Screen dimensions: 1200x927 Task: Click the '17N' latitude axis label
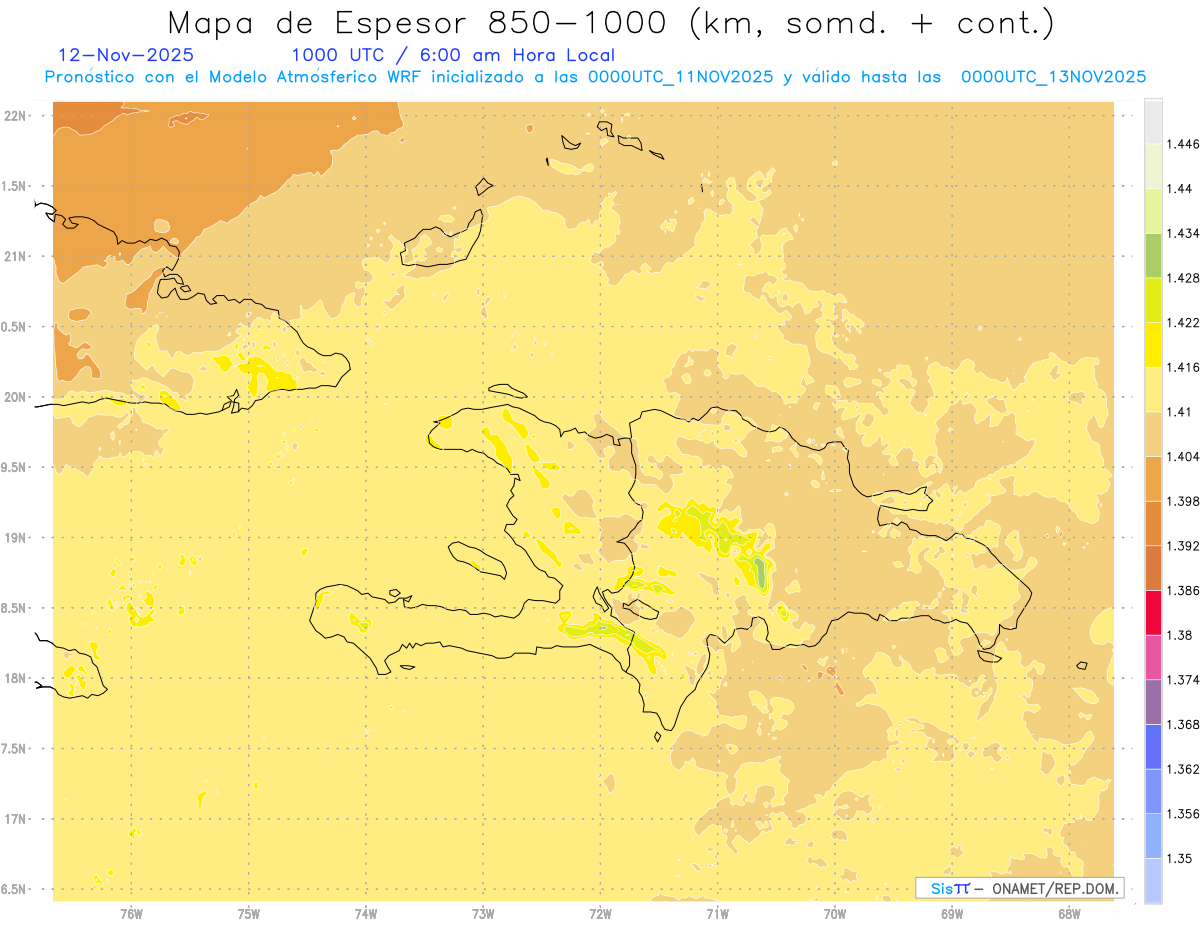coord(16,819)
